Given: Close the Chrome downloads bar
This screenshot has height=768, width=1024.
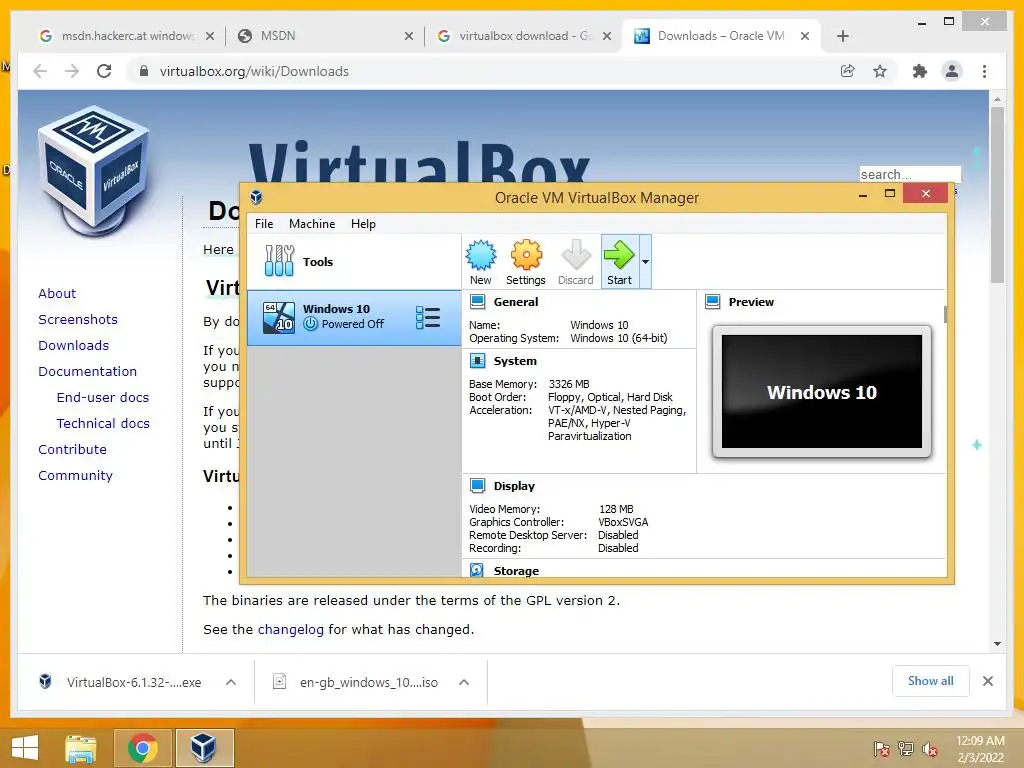Looking at the screenshot, I should pyautogui.click(x=987, y=681).
